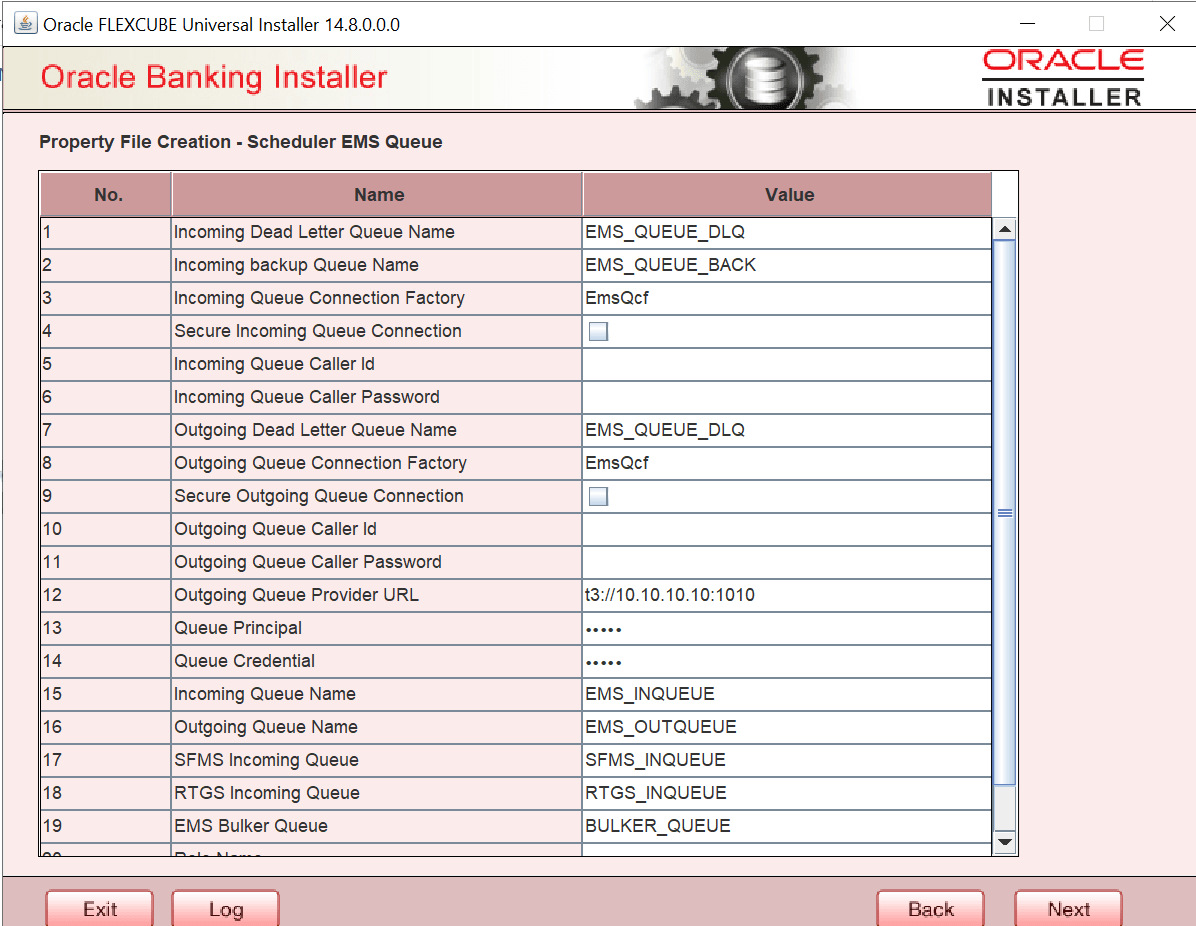Click the Name column header
This screenshot has width=1196, height=926.
point(378,195)
